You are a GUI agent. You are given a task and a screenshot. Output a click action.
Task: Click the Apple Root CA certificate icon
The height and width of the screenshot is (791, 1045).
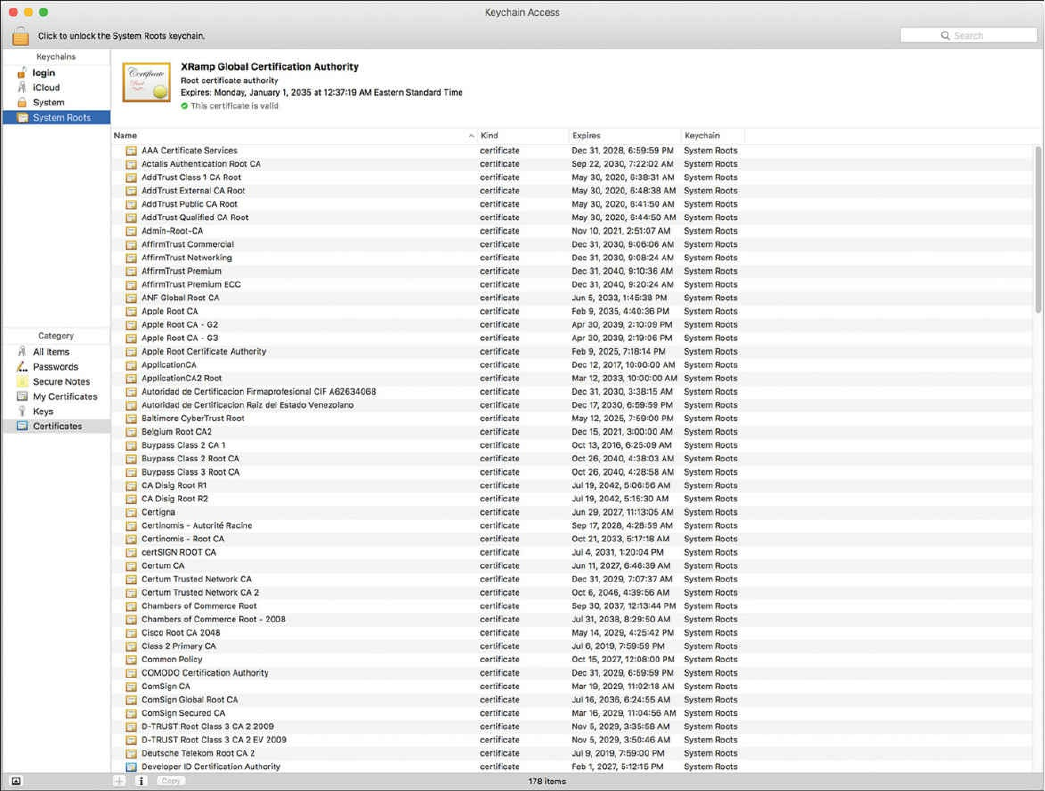[131, 311]
